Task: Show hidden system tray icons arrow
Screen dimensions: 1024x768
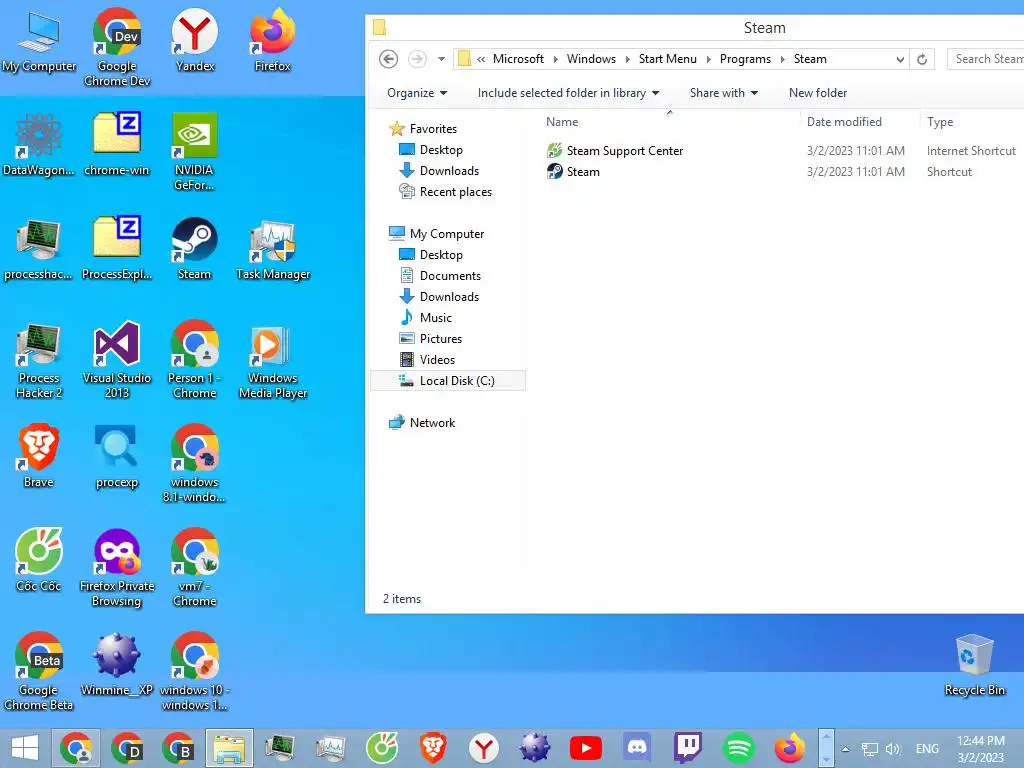Action: 845,749
